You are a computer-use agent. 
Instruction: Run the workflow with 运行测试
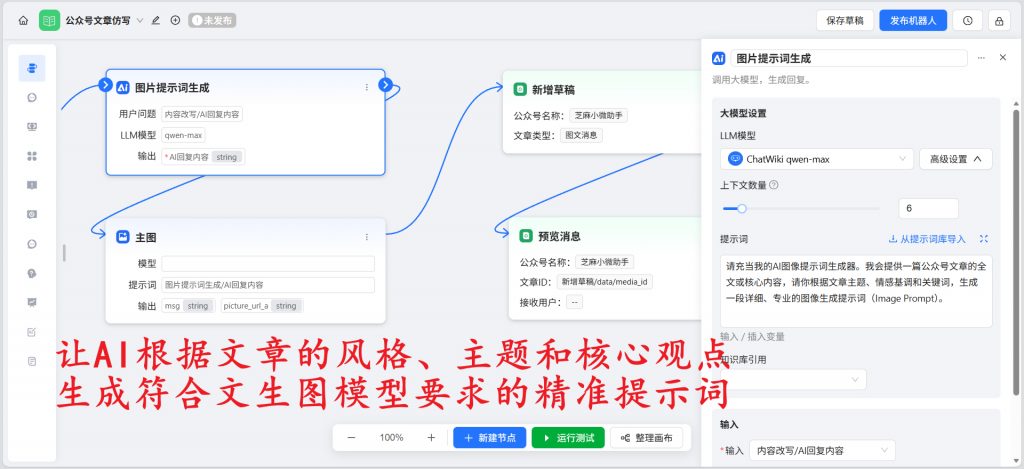[x=568, y=438]
